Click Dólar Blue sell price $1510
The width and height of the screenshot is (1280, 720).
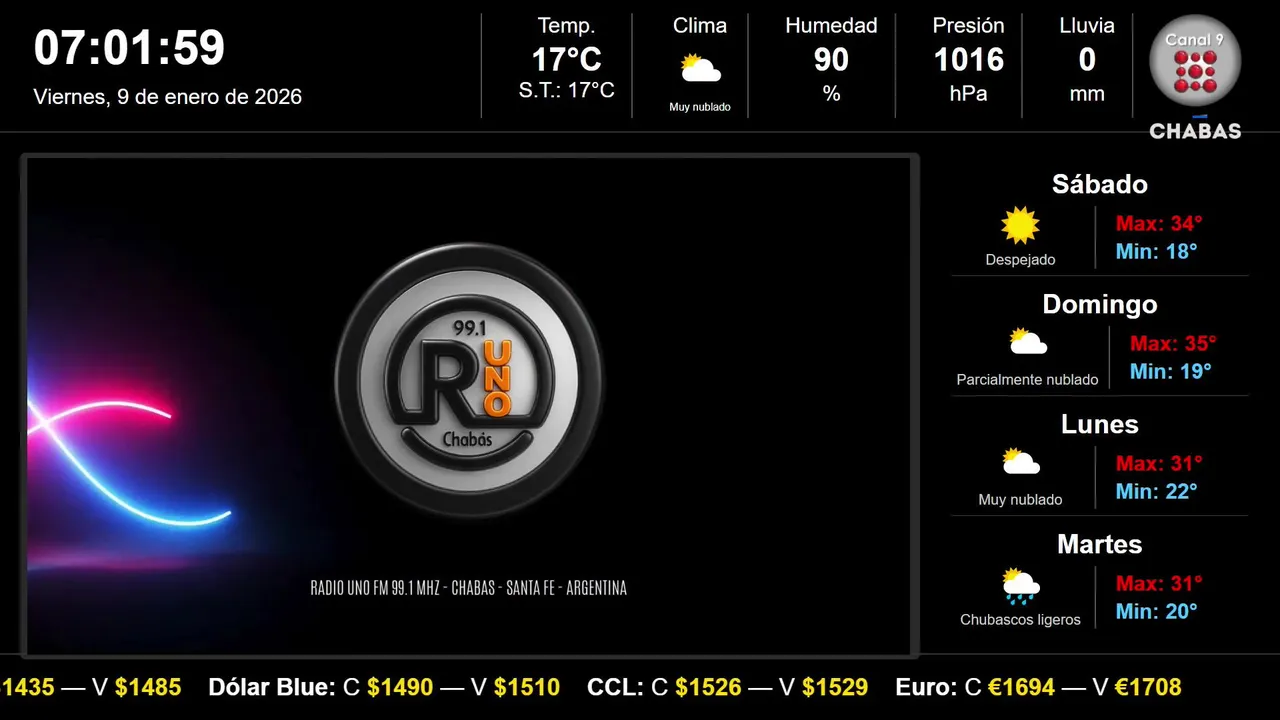click(x=527, y=687)
